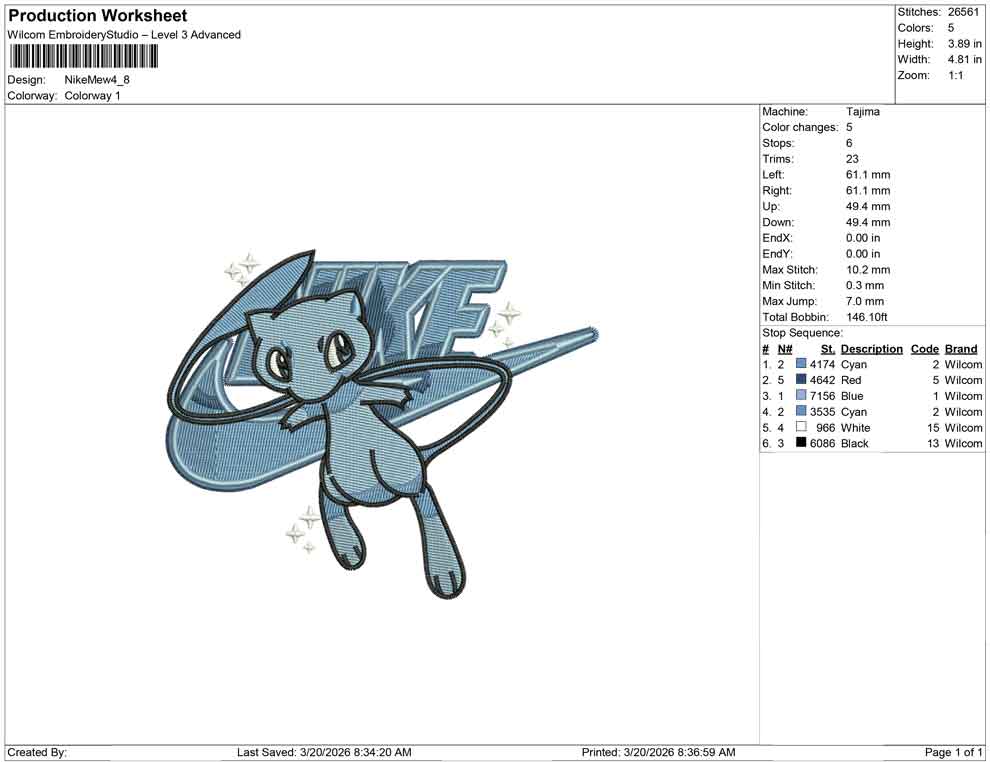Screen dimensions: 990x762
Task: Select the Cyan 4174 color swatch
Action: (x=799, y=364)
